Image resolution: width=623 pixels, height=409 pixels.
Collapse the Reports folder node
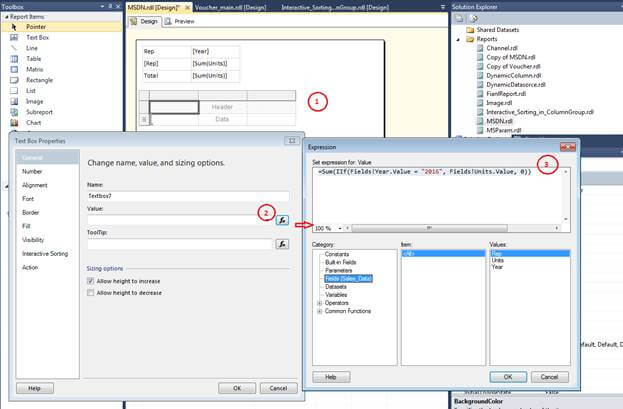pyautogui.click(x=458, y=39)
